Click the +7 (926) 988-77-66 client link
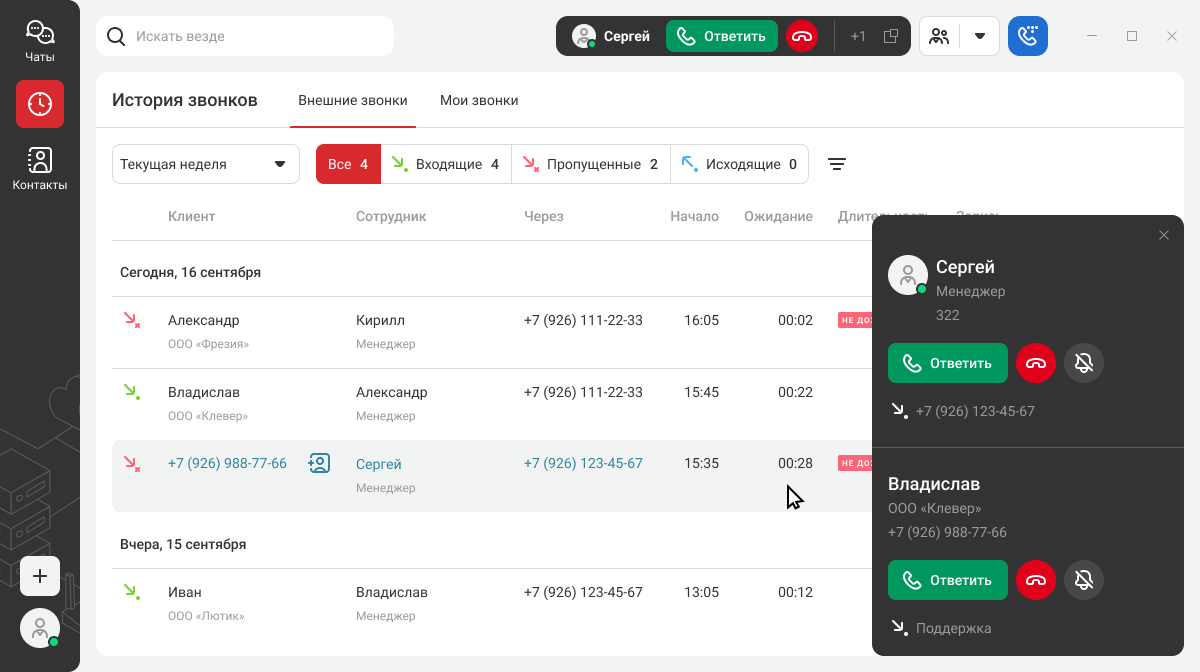The image size is (1200, 672). tap(227, 463)
